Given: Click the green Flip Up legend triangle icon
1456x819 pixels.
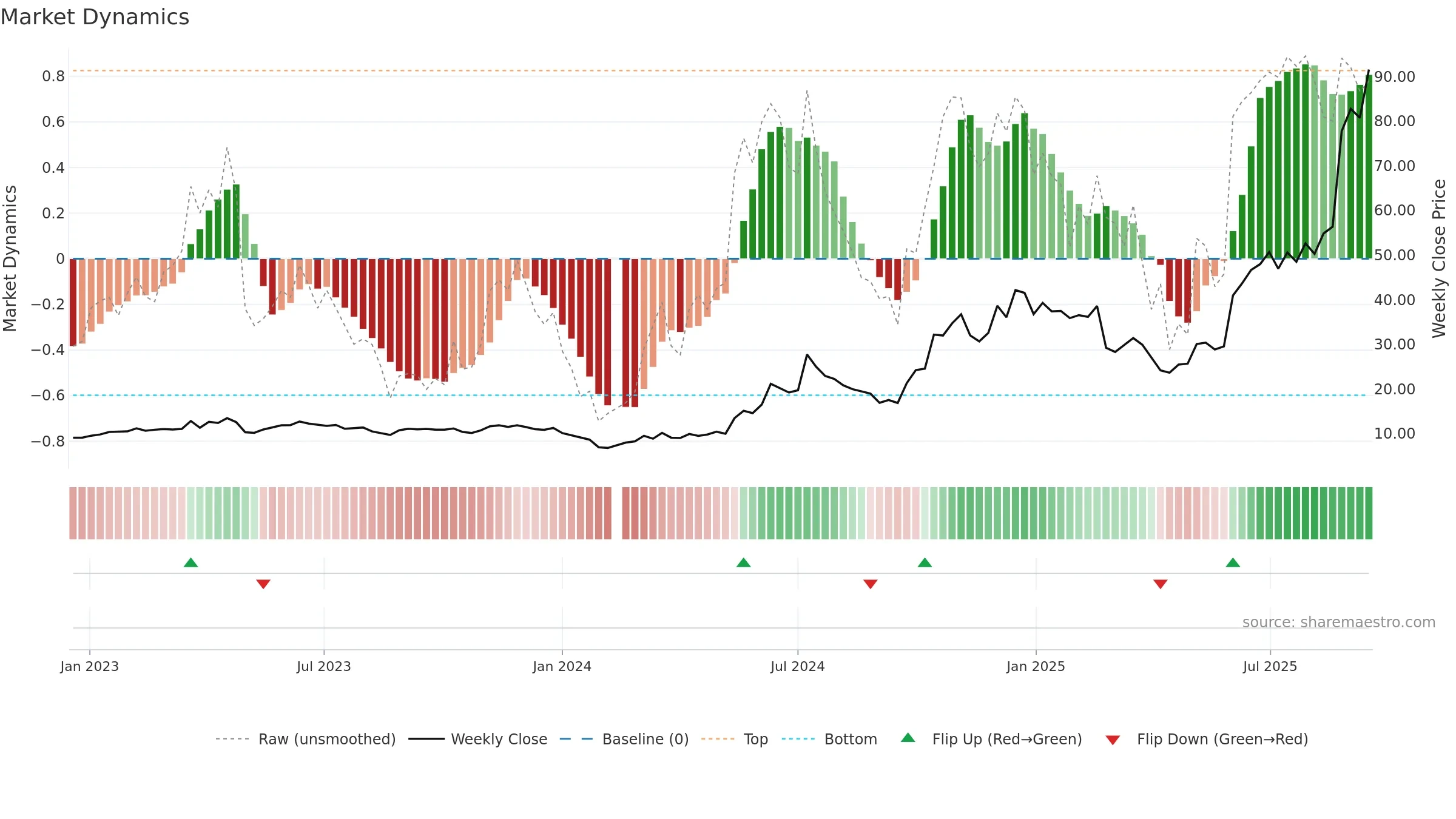Looking at the screenshot, I should tap(908, 738).
